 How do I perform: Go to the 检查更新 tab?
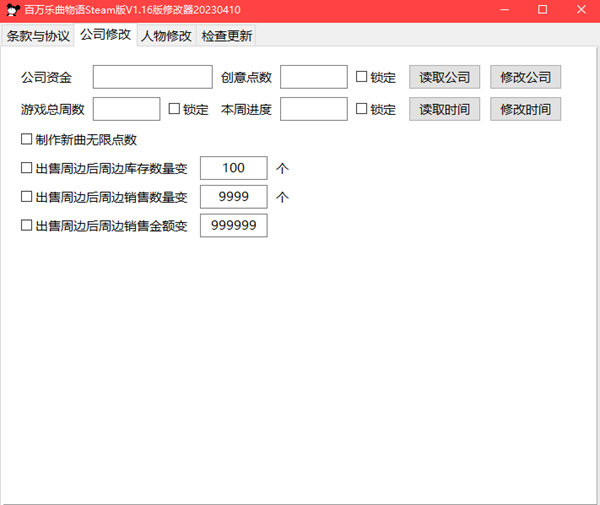[227, 36]
